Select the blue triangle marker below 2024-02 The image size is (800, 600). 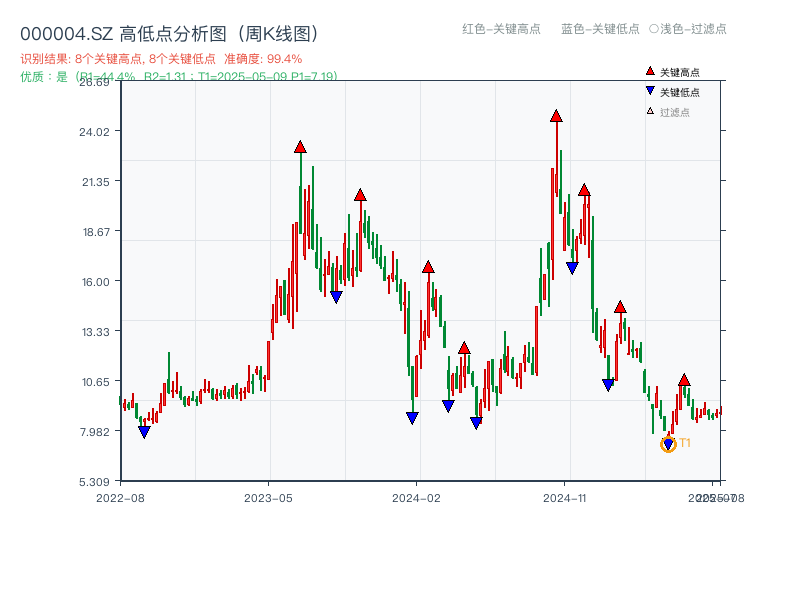click(412, 415)
